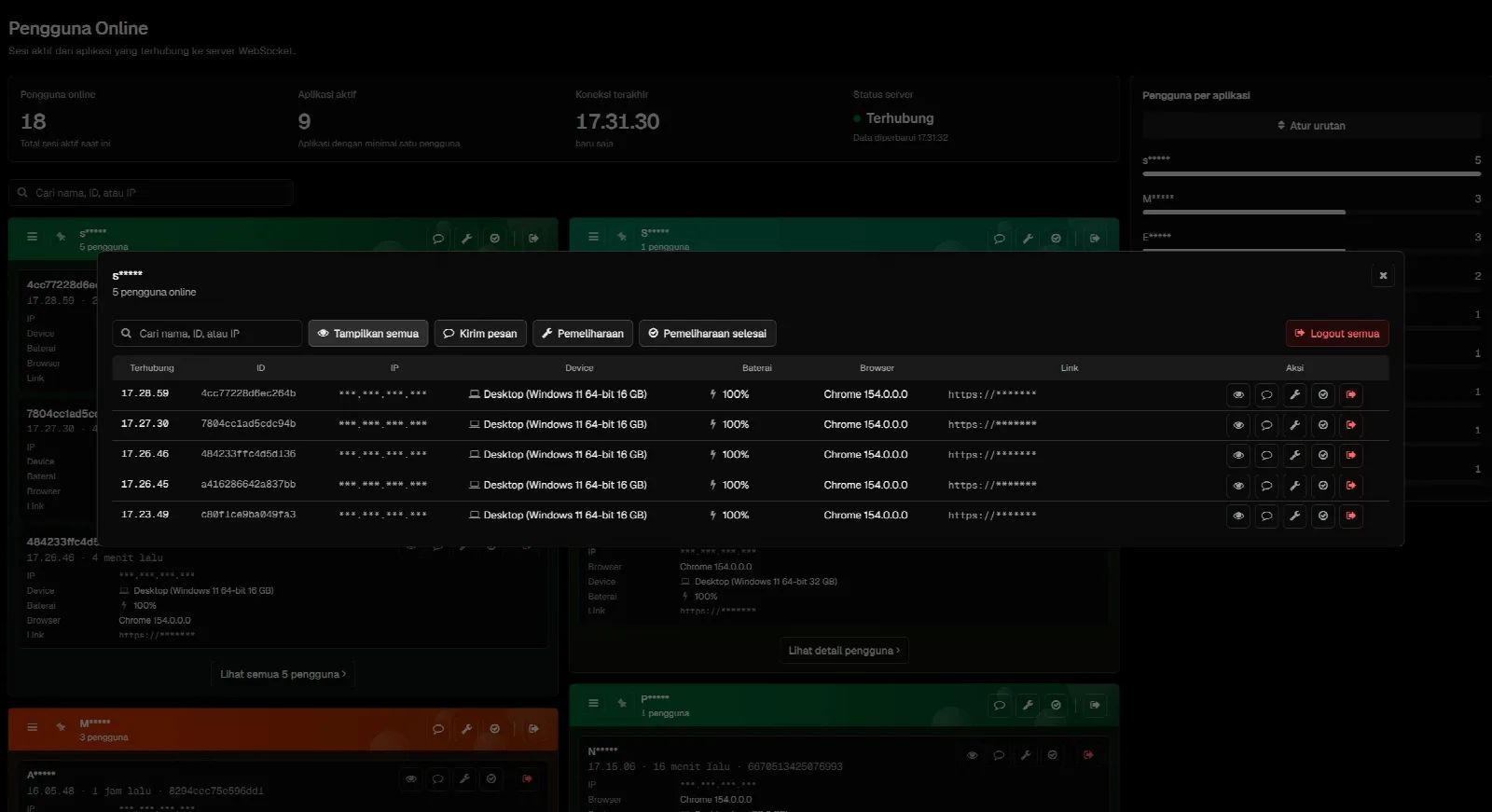Click logout icon on s***** 5 pengguna card
The width and height of the screenshot is (1492, 812).
533,239
